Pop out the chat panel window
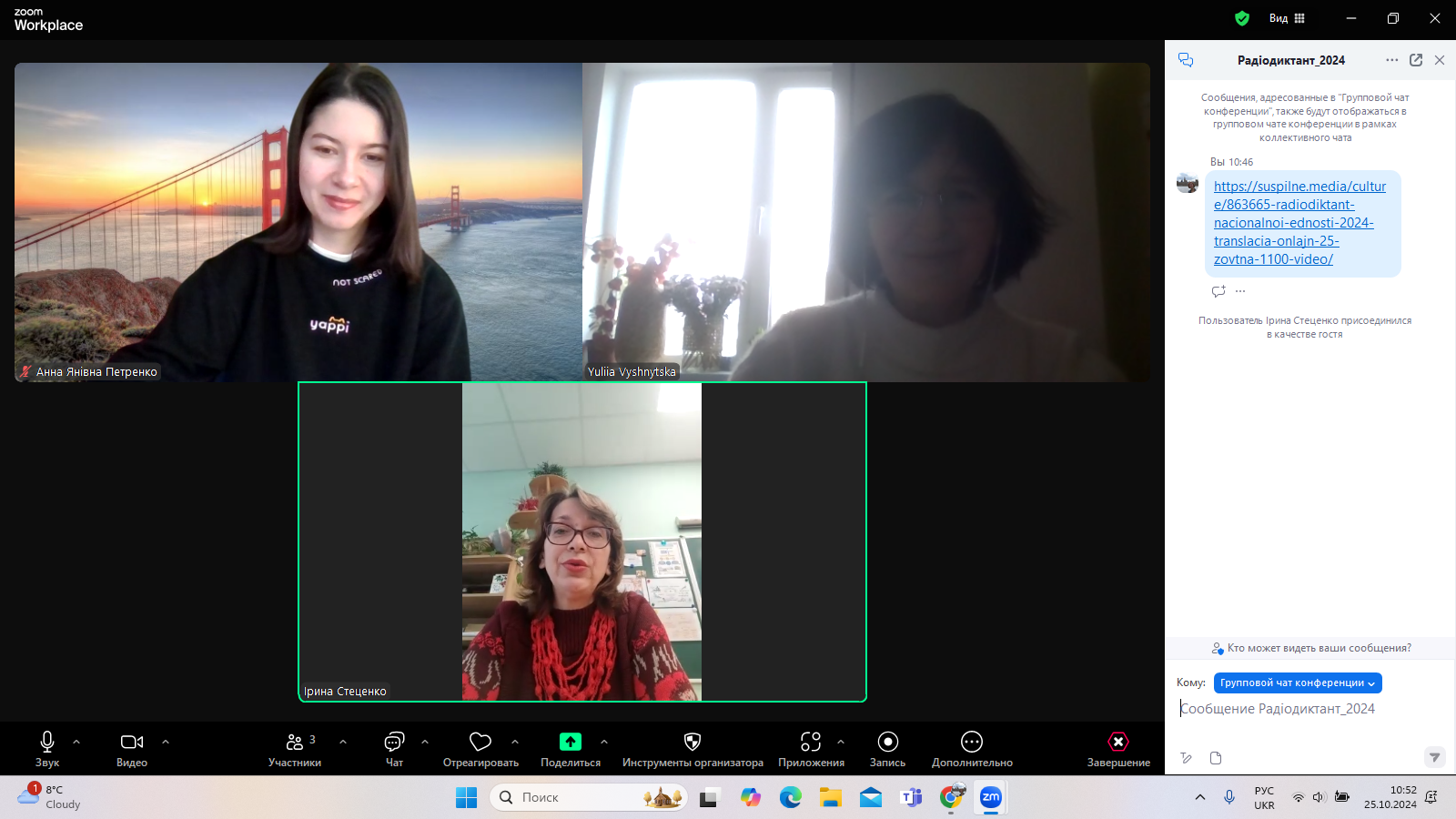This screenshot has height=819, width=1456. coord(1416,60)
